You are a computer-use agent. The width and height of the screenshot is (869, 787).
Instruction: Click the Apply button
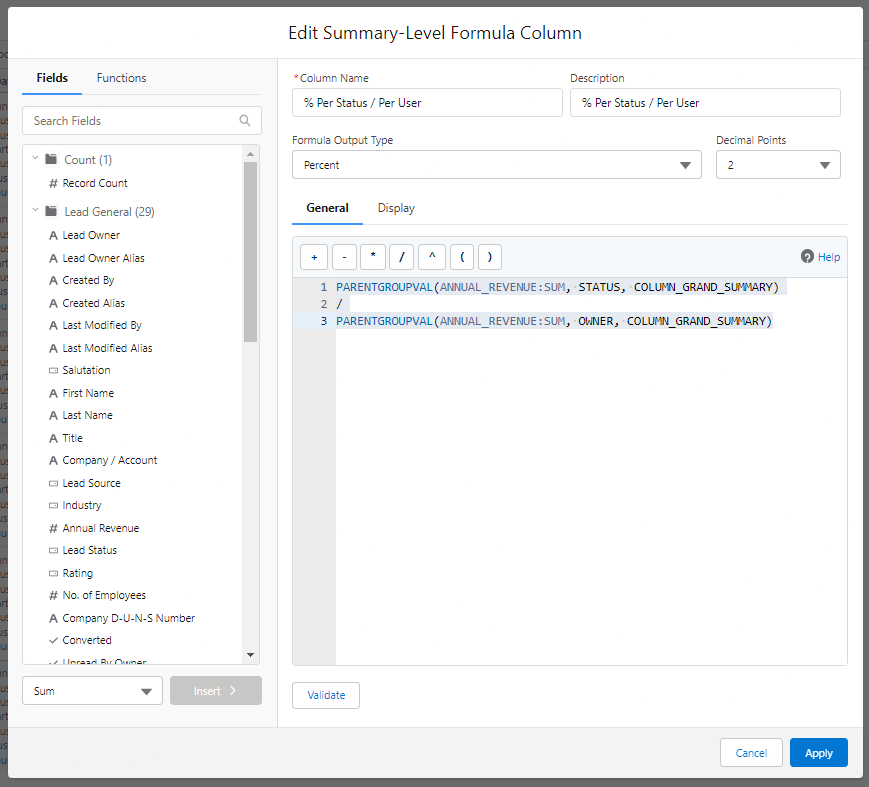(x=819, y=753)
